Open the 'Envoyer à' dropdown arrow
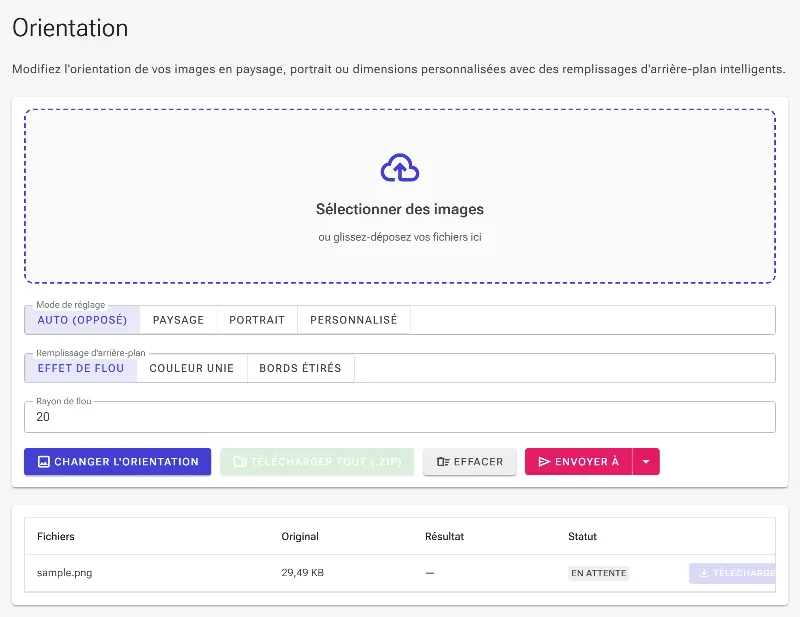 pyautogui.click(x=646, y=461)
